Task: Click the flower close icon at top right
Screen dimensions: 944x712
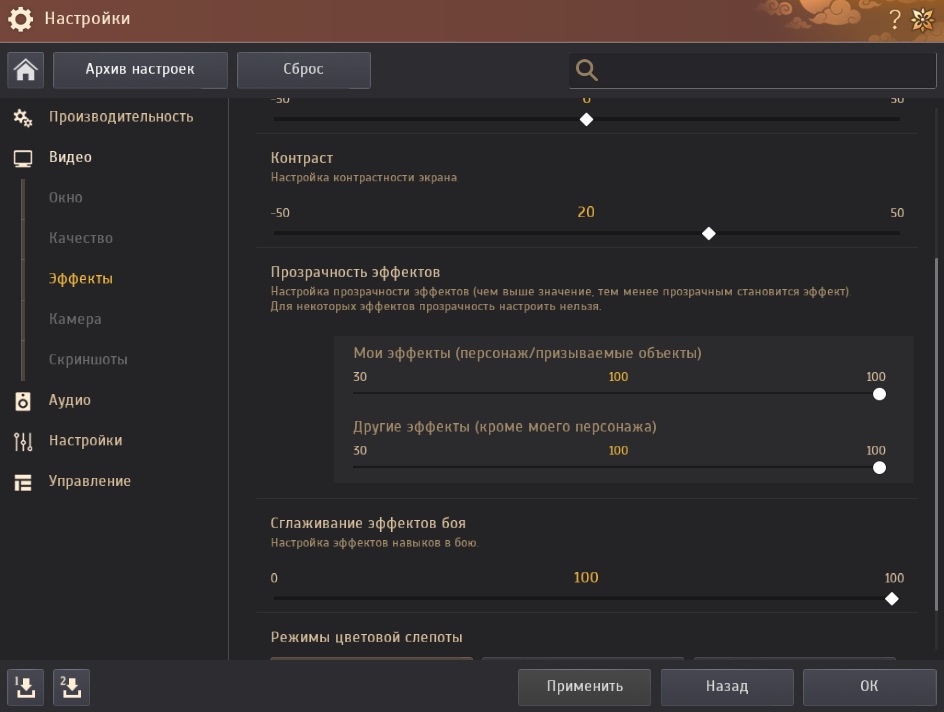Action: pyautogui.click(x=922, y=20)
